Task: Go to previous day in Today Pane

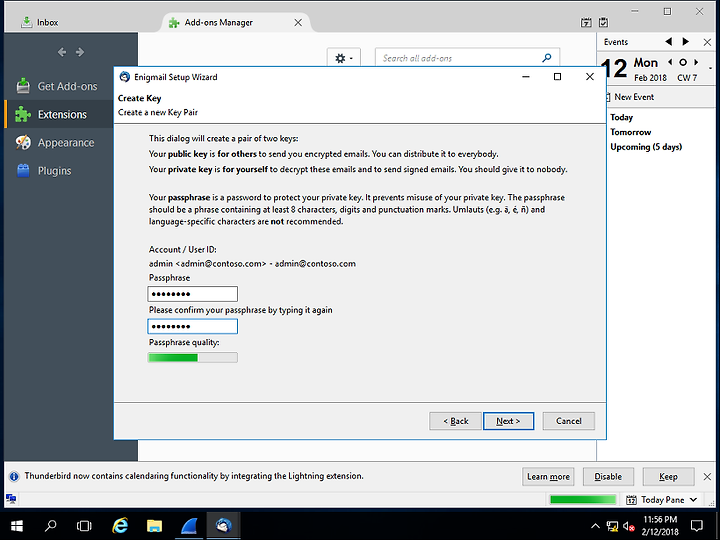Action: [670, 62]
